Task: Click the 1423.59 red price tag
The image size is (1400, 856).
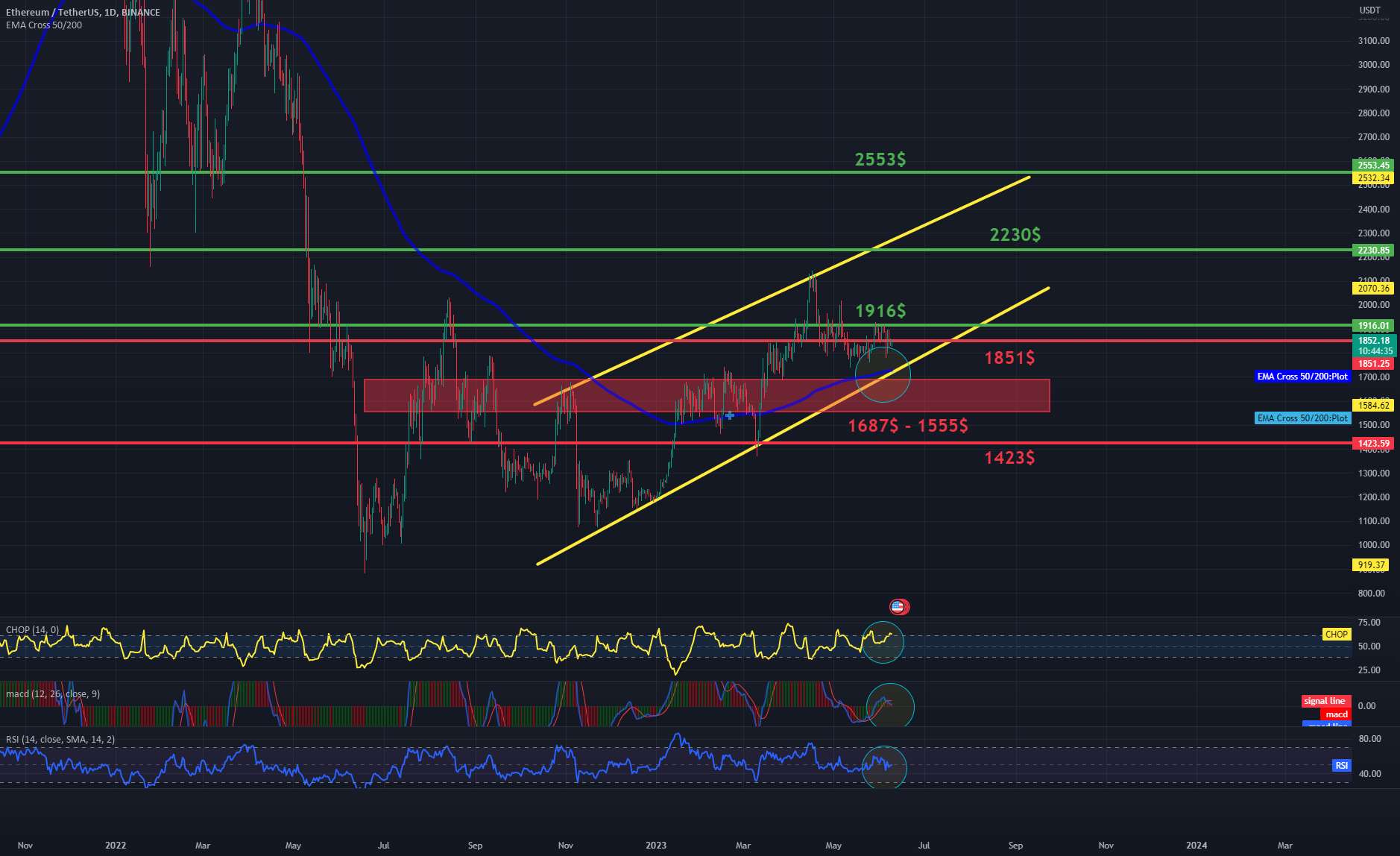Action: 1372,444
